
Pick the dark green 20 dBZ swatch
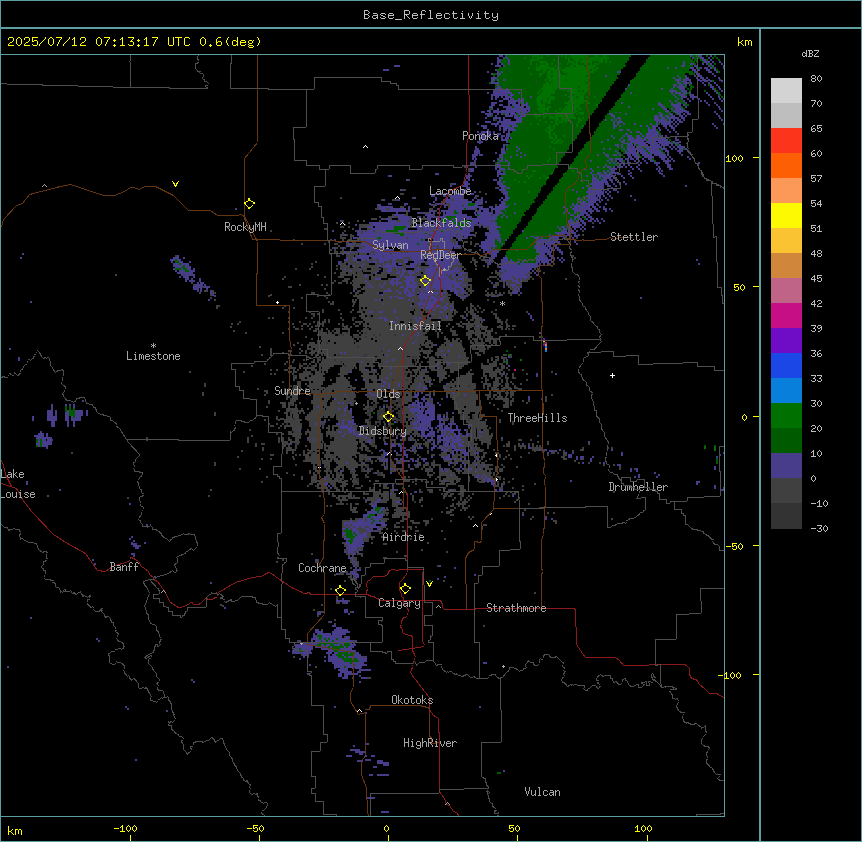(x=786, y=441)
